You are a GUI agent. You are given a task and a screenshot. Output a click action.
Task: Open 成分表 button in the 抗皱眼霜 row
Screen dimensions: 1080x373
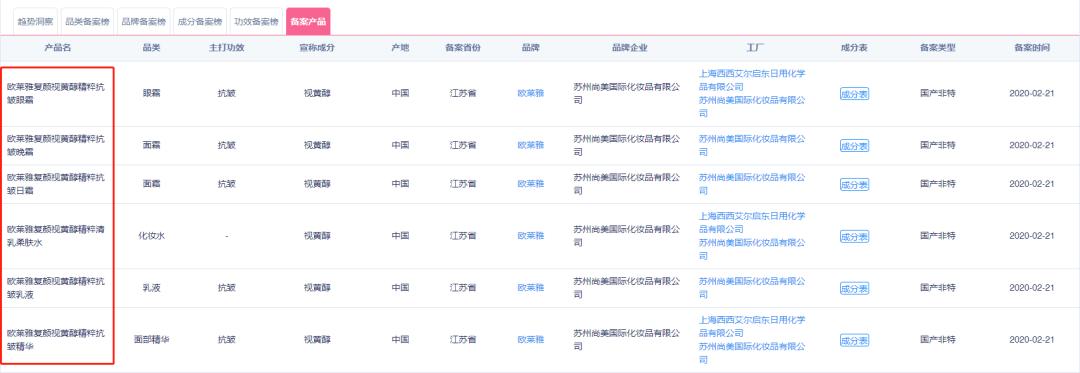[854, 94]
